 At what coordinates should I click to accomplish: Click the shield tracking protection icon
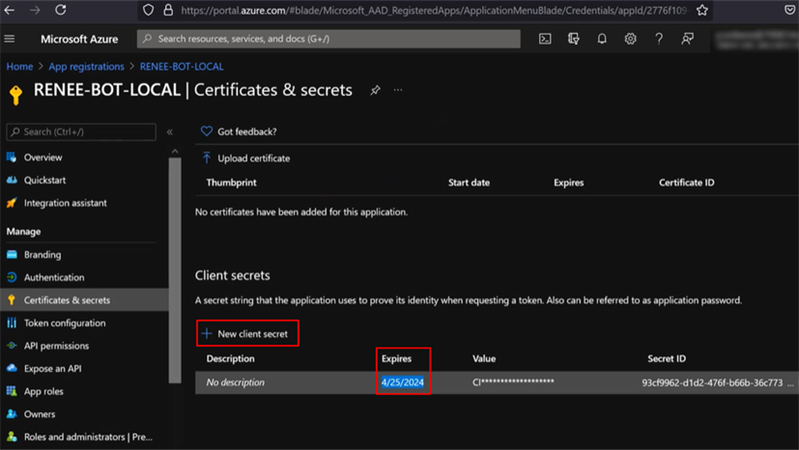point(148,10)
